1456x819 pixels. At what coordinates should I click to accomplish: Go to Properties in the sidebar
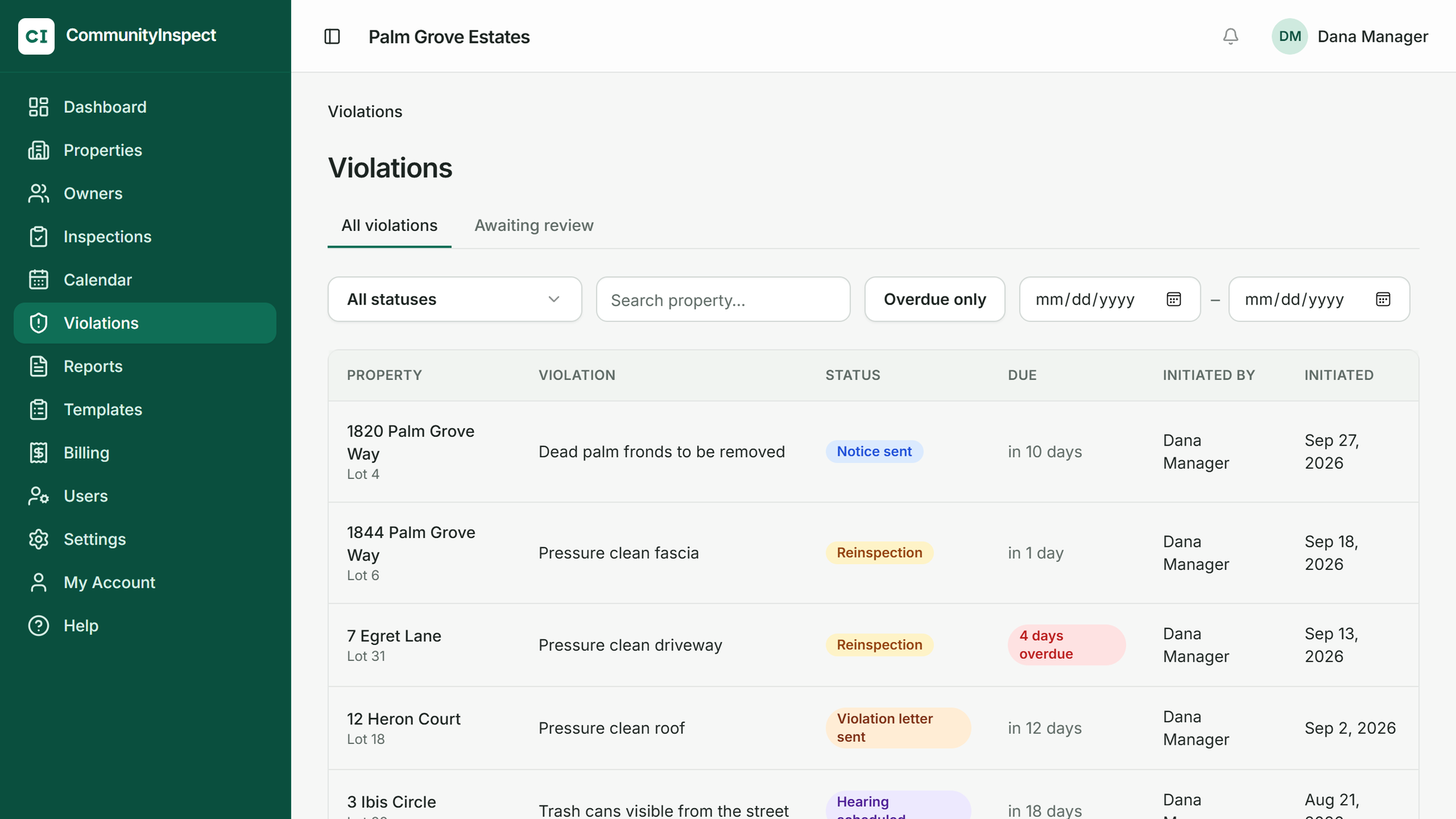coord(145,150)
